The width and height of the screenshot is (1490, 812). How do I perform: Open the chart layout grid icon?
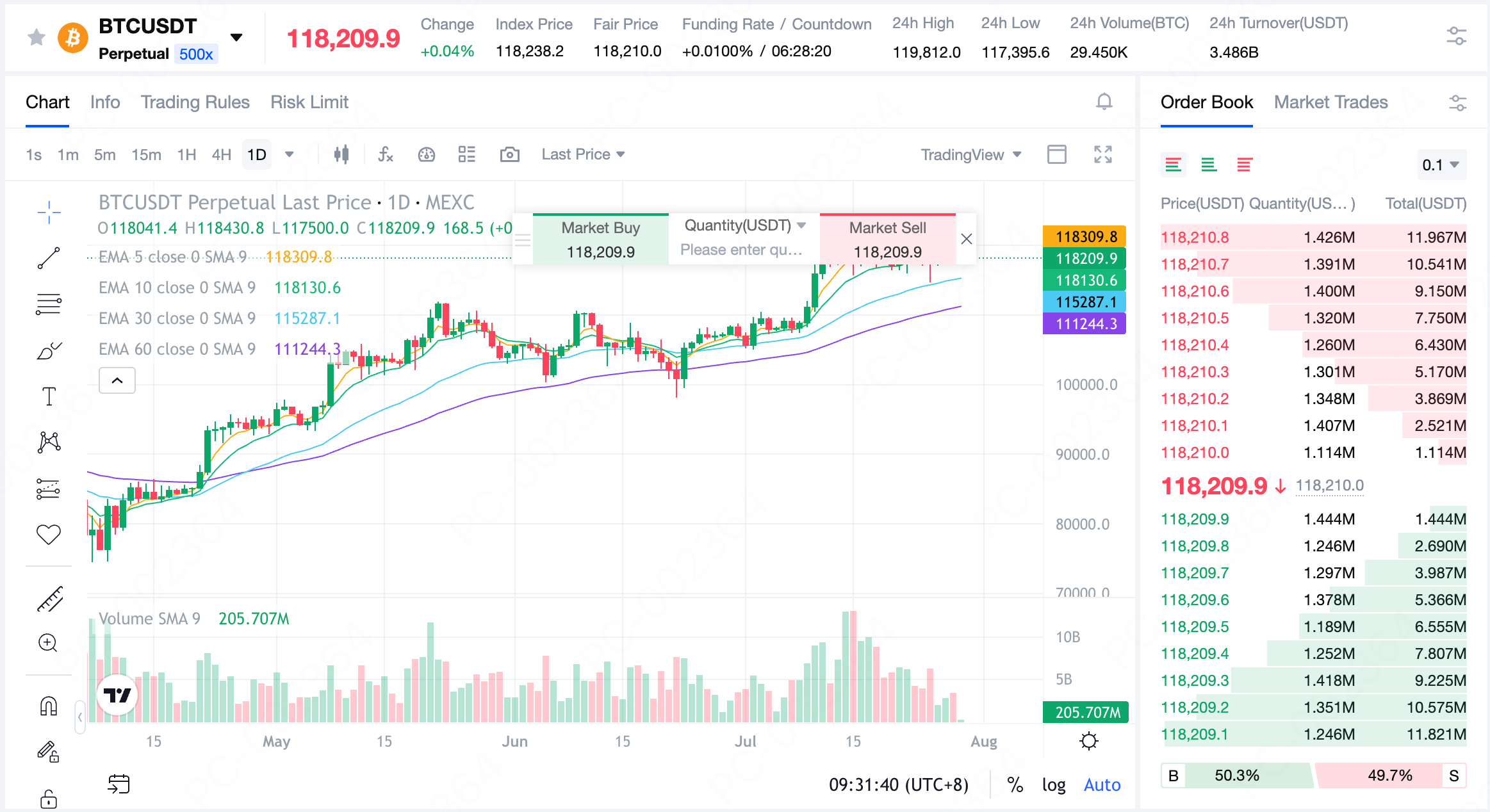click(x=466, y=154)
